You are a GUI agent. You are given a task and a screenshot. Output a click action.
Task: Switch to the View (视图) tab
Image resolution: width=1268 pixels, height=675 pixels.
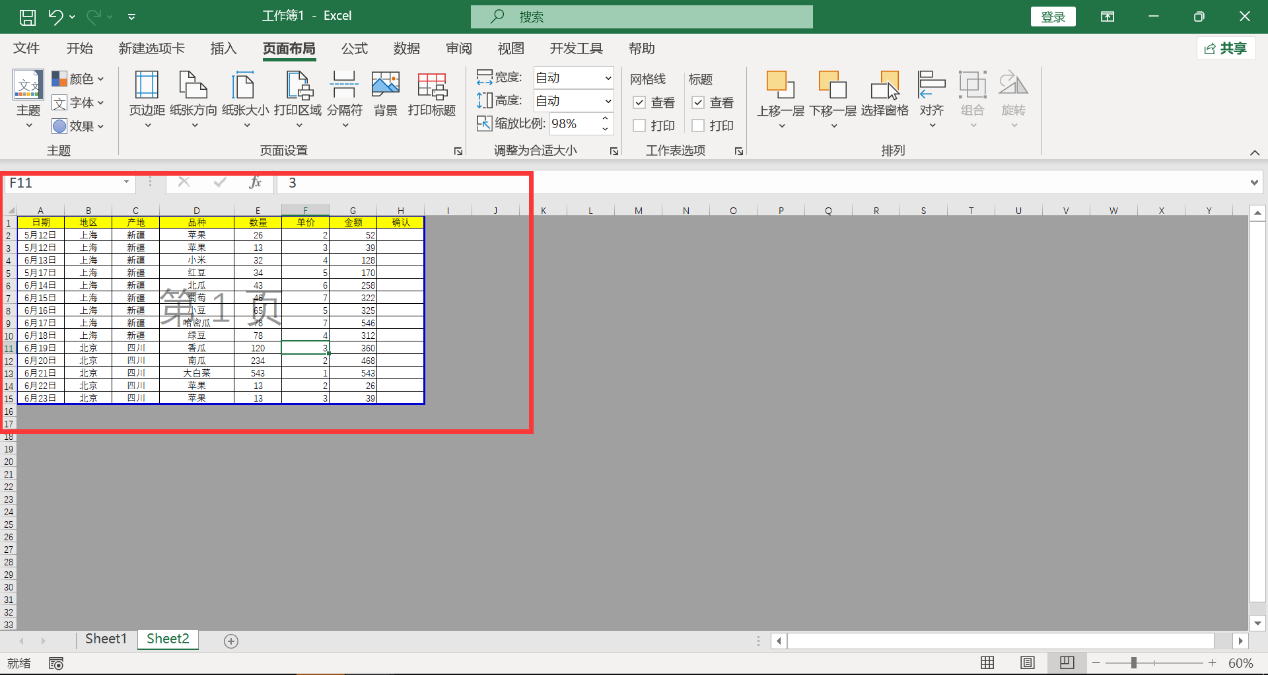[511, 48]
